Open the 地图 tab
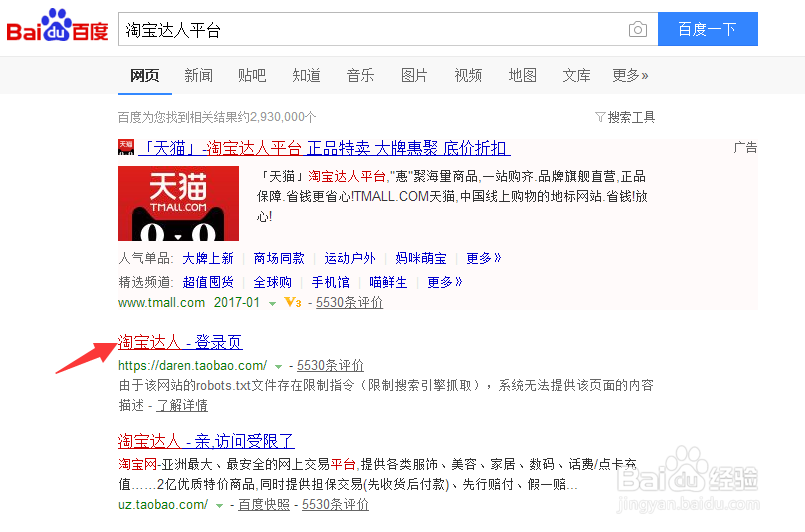 [x=523, y=75]
